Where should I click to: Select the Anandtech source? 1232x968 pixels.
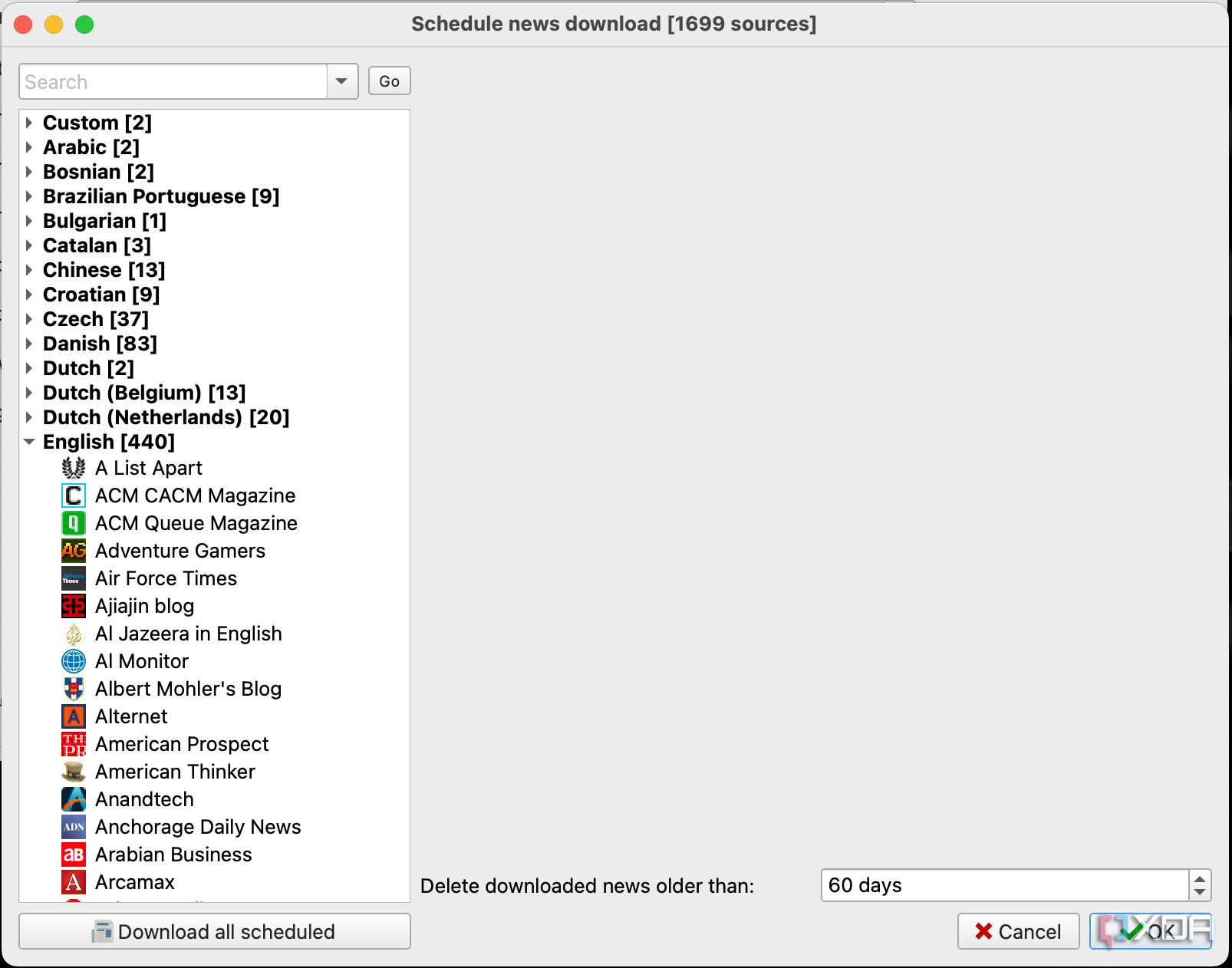coord(145,799)
